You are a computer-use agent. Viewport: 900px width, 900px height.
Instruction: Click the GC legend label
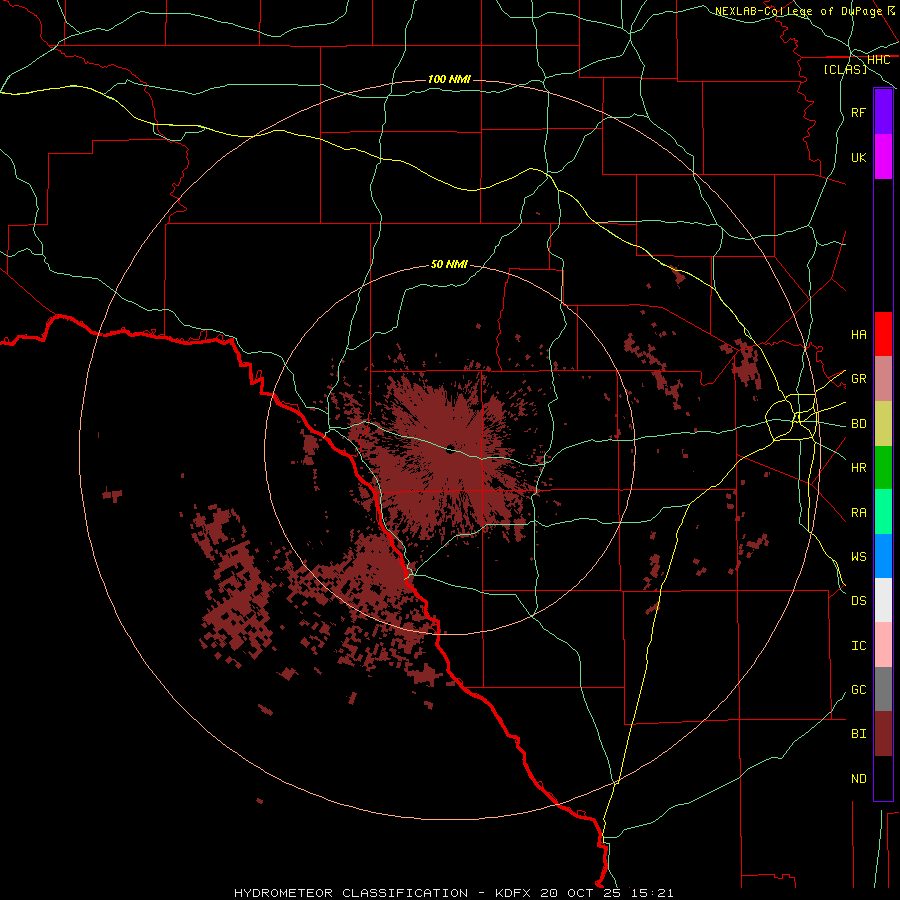coord(858,689)
